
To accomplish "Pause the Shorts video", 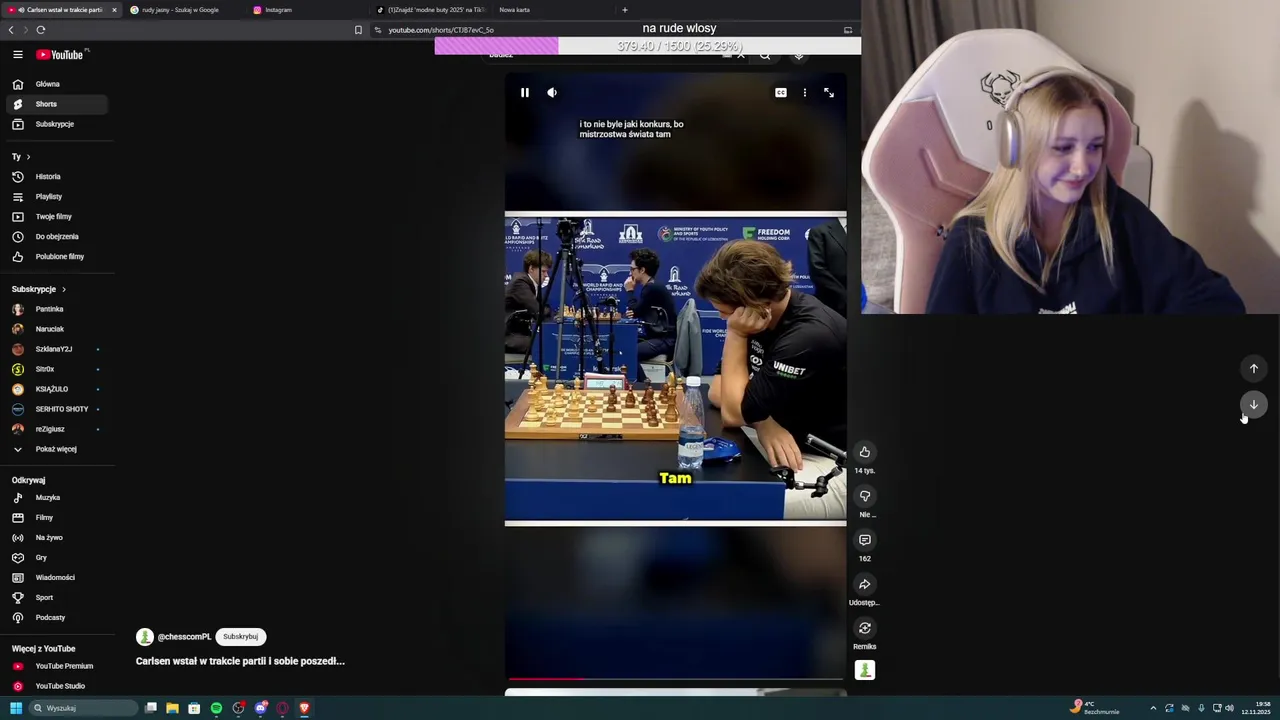I will pyautogui.click(x=524, y=93).
